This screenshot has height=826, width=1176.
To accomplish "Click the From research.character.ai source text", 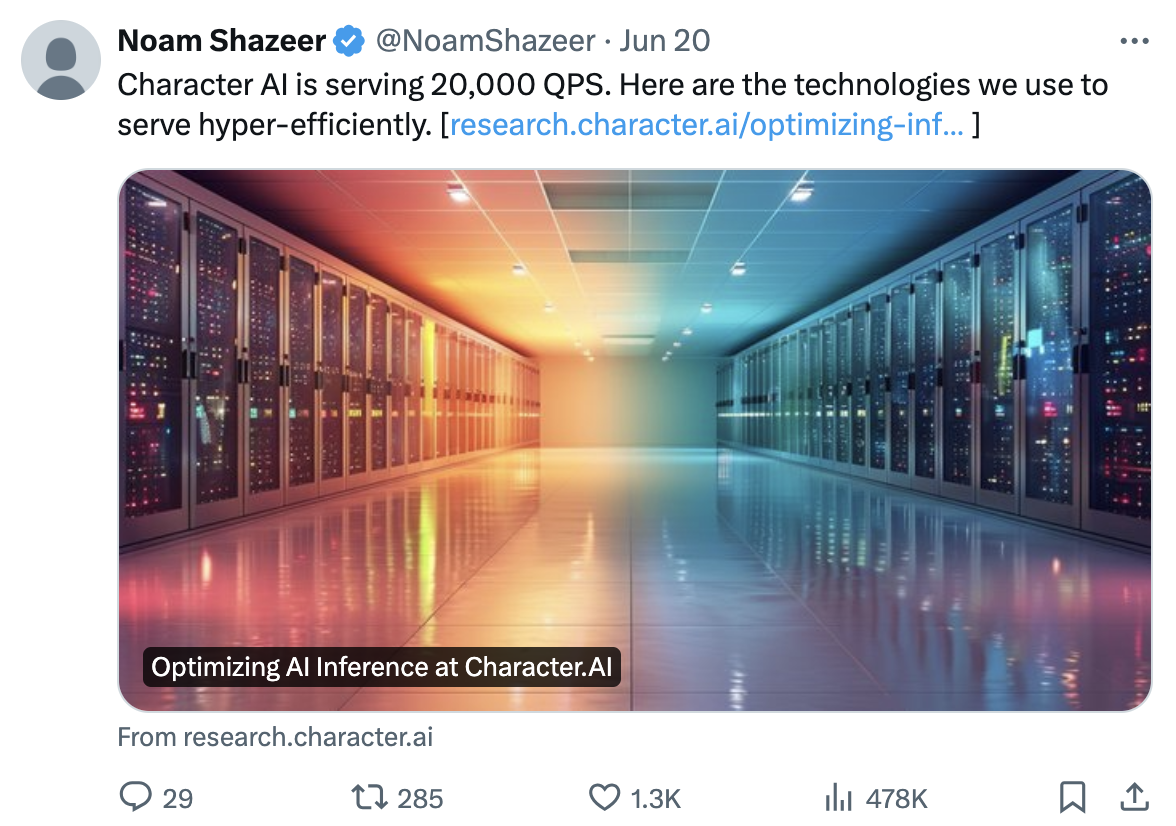I will 275,737.
